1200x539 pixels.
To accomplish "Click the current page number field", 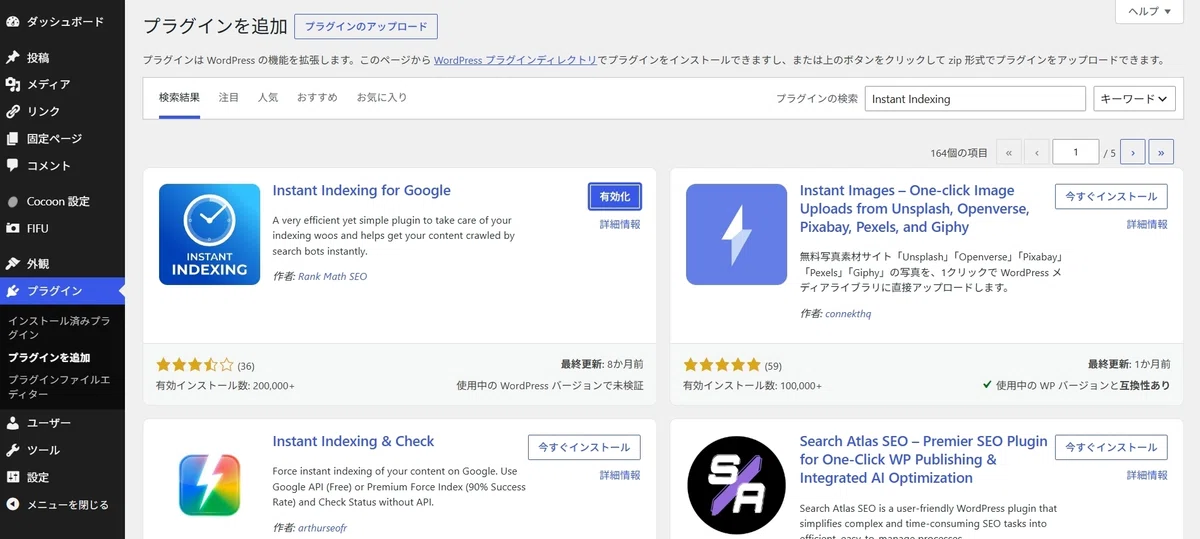I will (1077, 153).
